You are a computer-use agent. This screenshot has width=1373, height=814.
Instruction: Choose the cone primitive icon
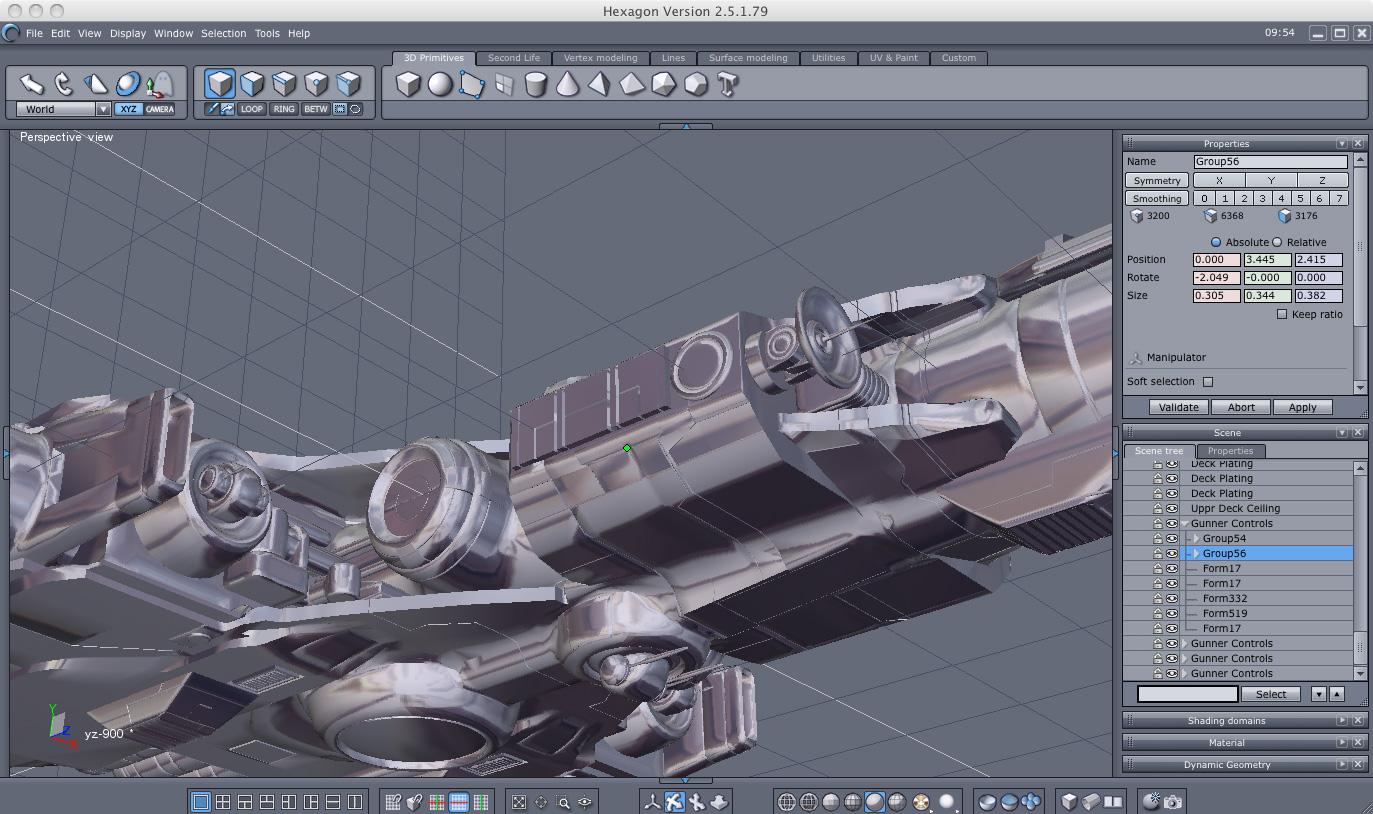pos(568,85)
